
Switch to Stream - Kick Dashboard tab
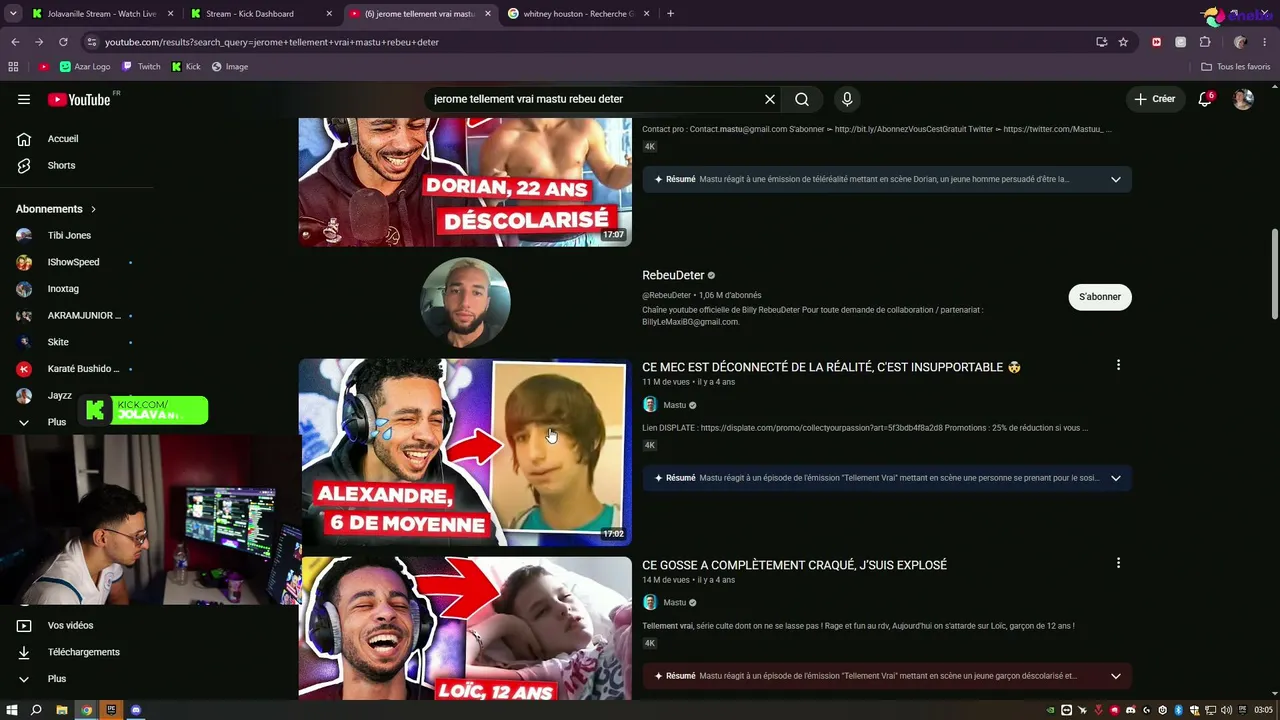262,14
